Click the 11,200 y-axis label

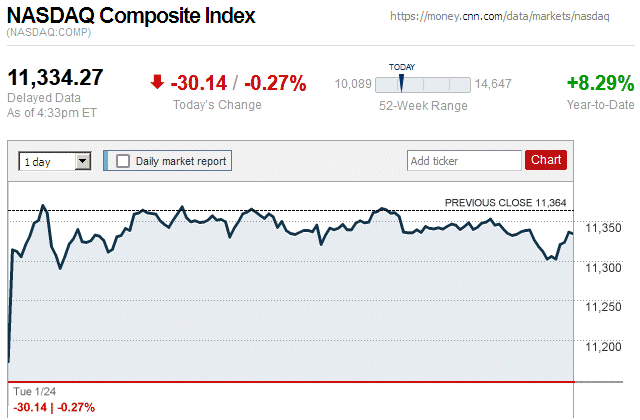tap(602, 347)
